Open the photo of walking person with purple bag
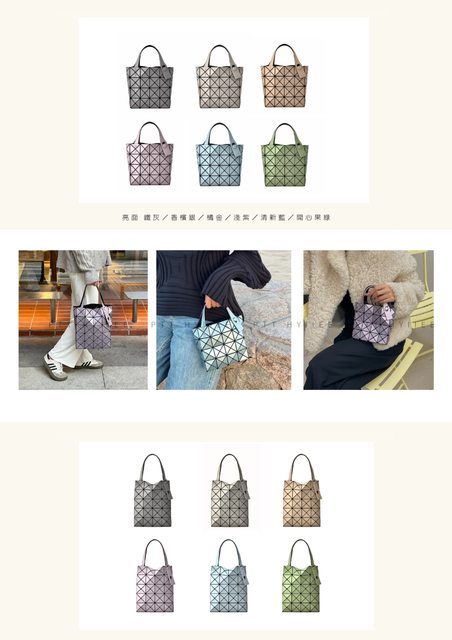Screen dimensions: 452x640 point(83,320)
